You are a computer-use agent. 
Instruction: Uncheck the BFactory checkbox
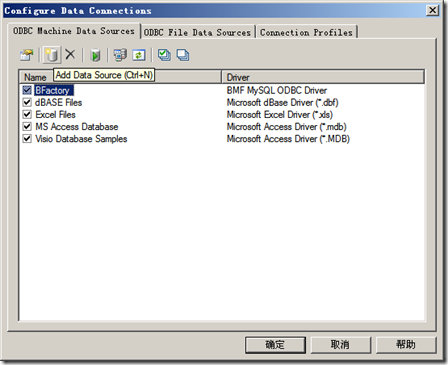pyautogui.click(x=27, y=90)
